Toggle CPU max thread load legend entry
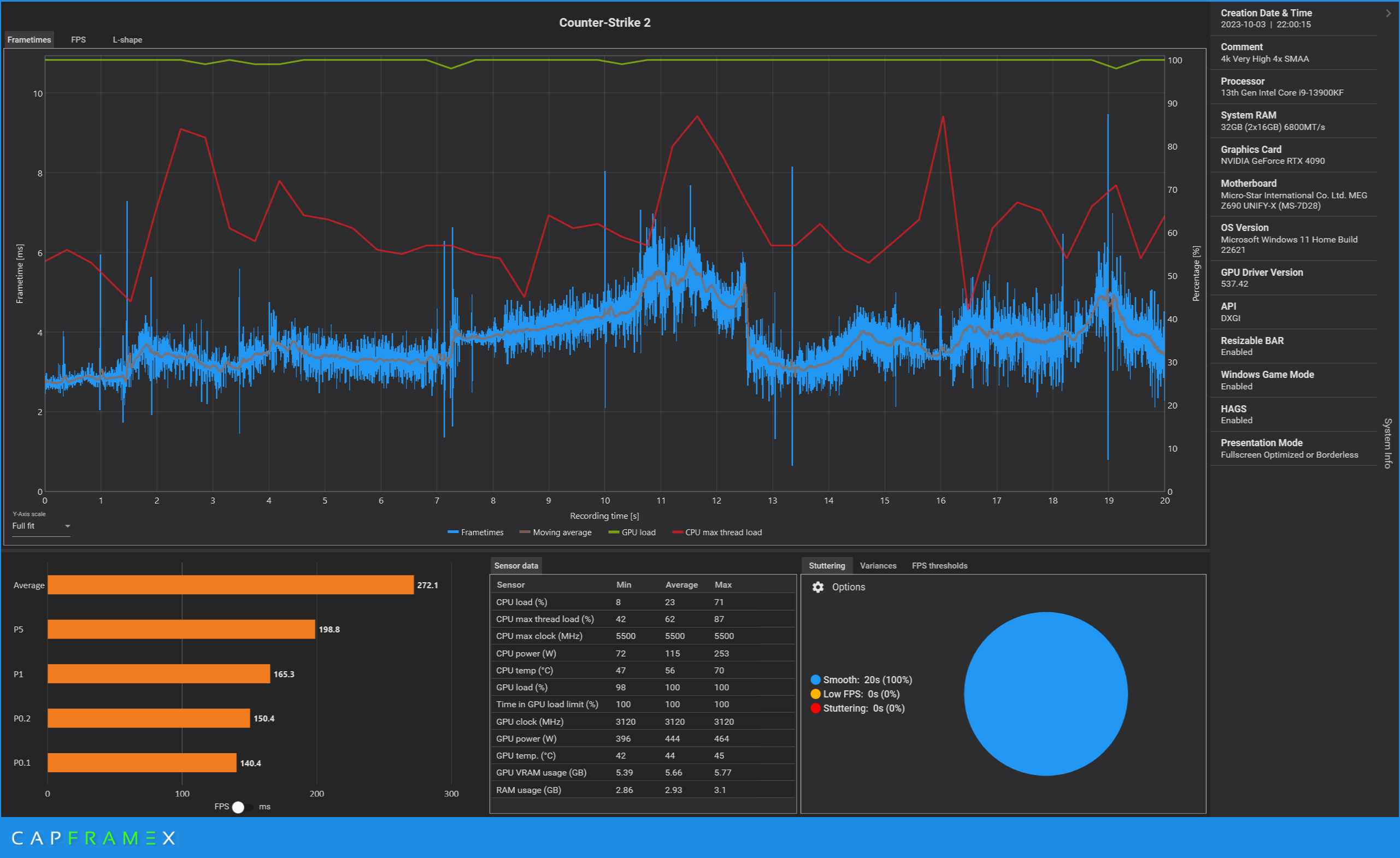This screenshot has height=858, width=1400. [x=717, y=532]
